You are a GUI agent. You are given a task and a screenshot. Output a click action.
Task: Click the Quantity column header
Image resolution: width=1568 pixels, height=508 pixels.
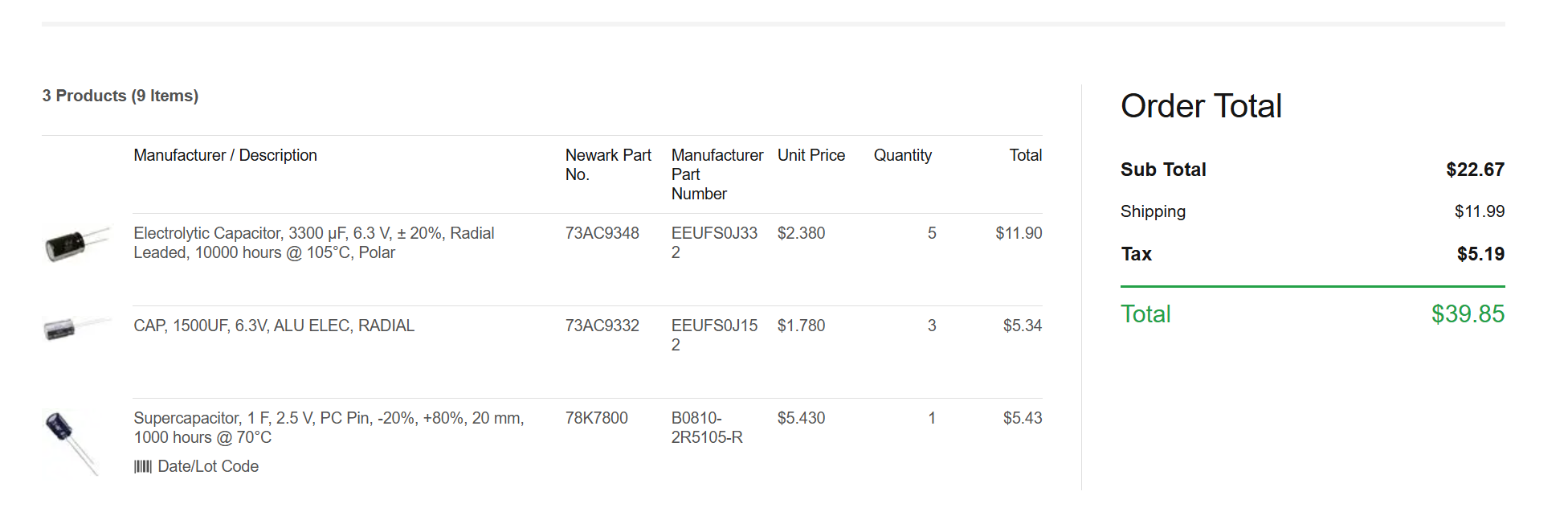(x=903, y=155)
